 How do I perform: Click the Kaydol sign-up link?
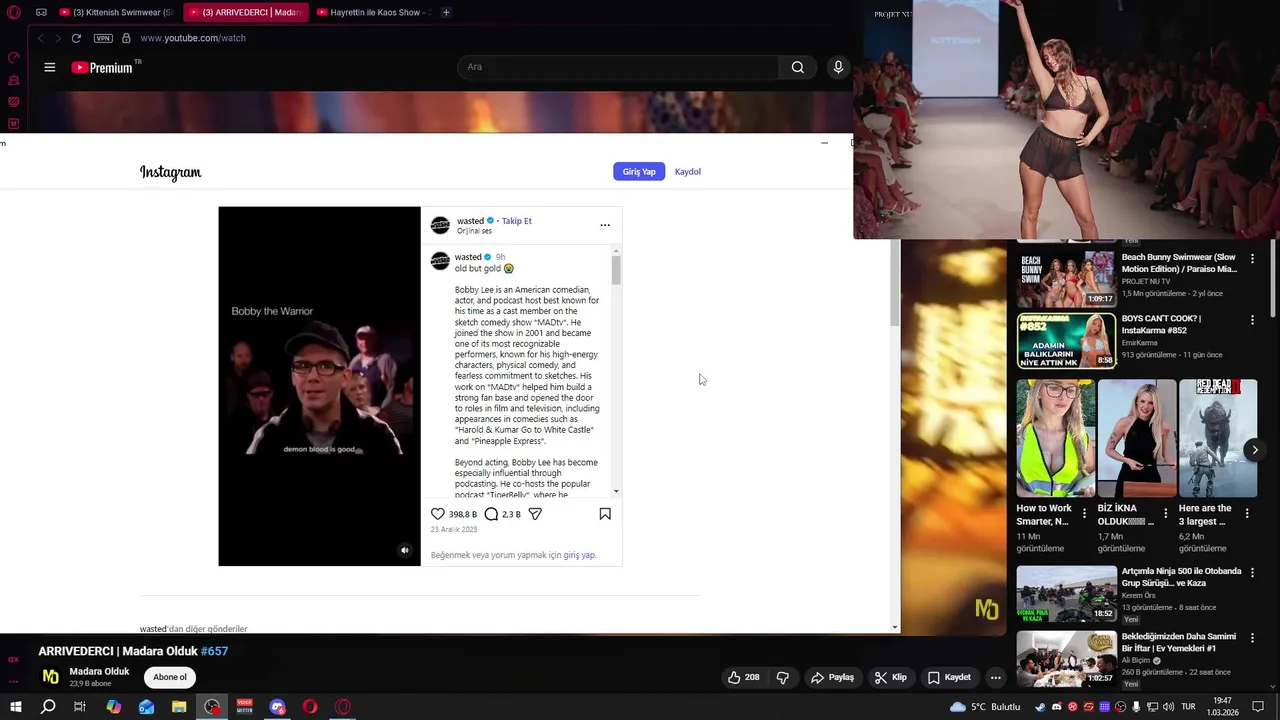point(688,172)
